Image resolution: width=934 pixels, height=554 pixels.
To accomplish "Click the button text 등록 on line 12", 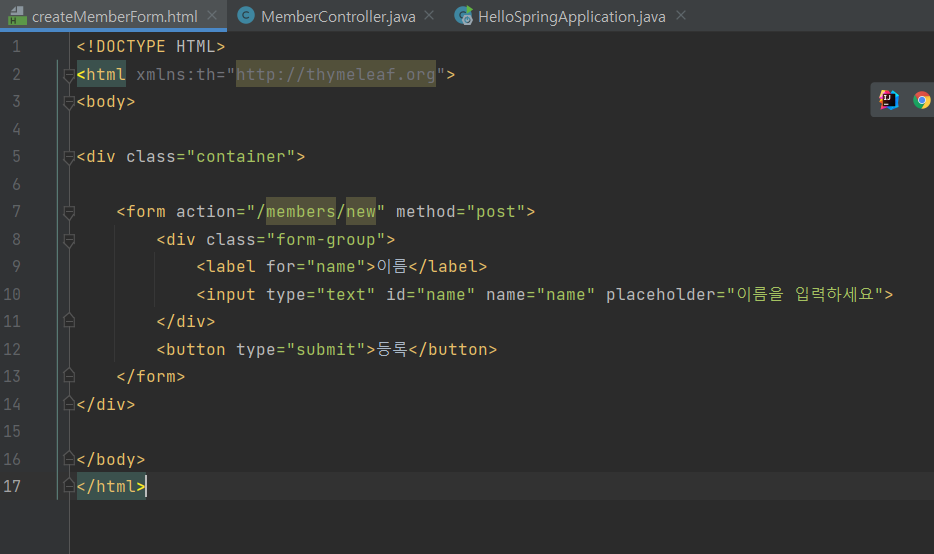I will [x=391, y=349].
